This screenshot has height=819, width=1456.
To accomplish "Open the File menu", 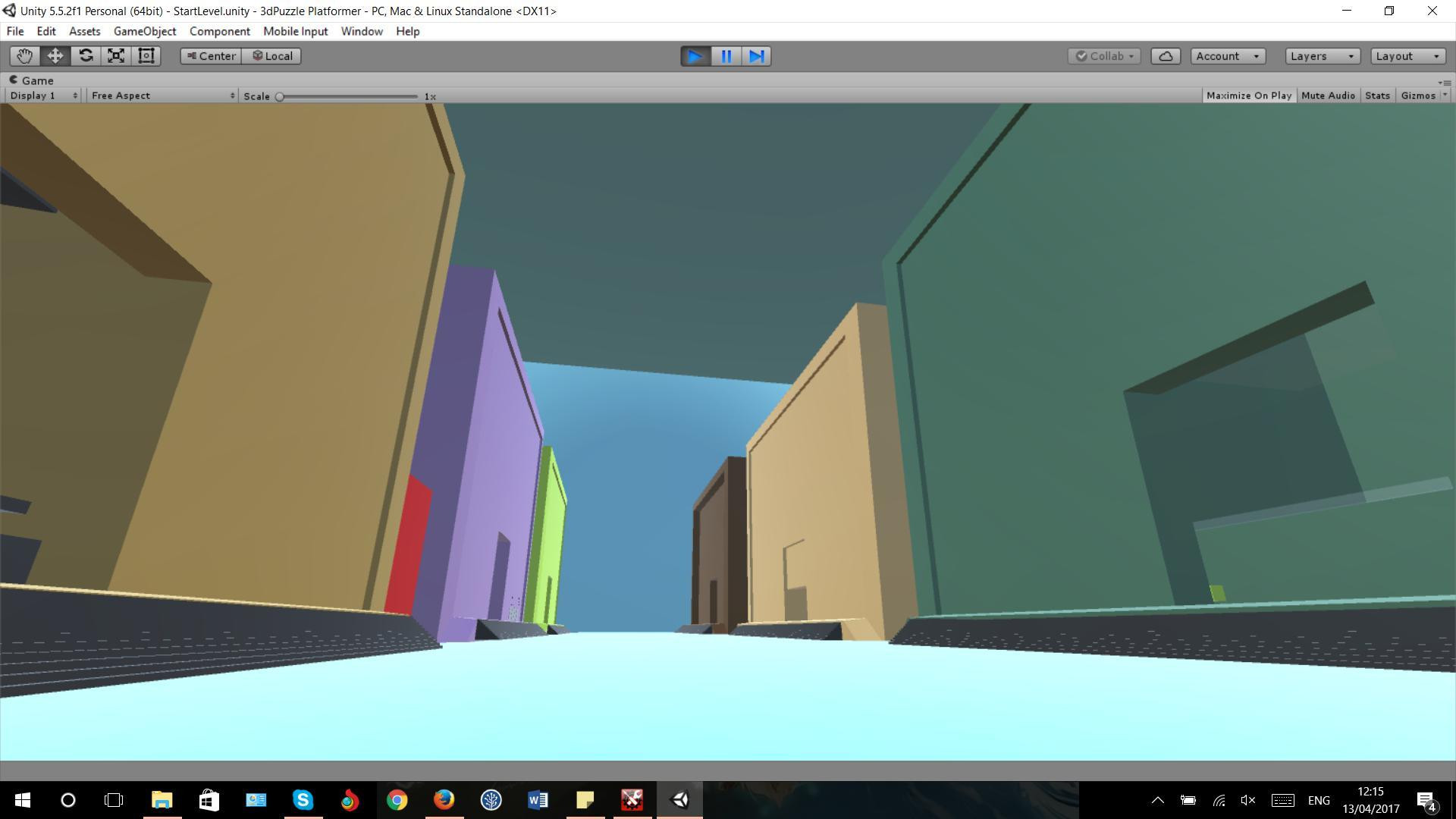I will click(15, 31).
